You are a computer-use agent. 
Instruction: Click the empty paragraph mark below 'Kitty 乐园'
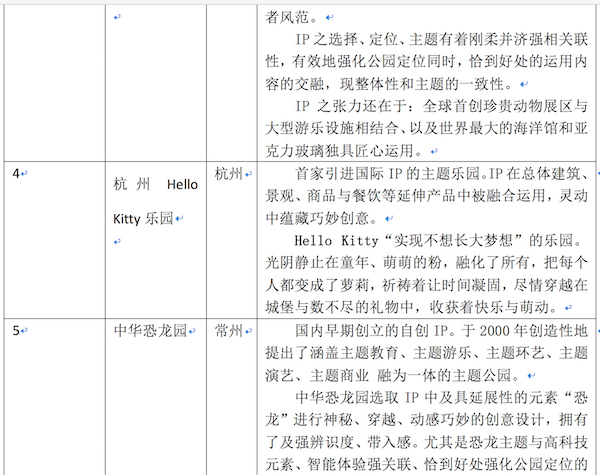coord(117,241)
